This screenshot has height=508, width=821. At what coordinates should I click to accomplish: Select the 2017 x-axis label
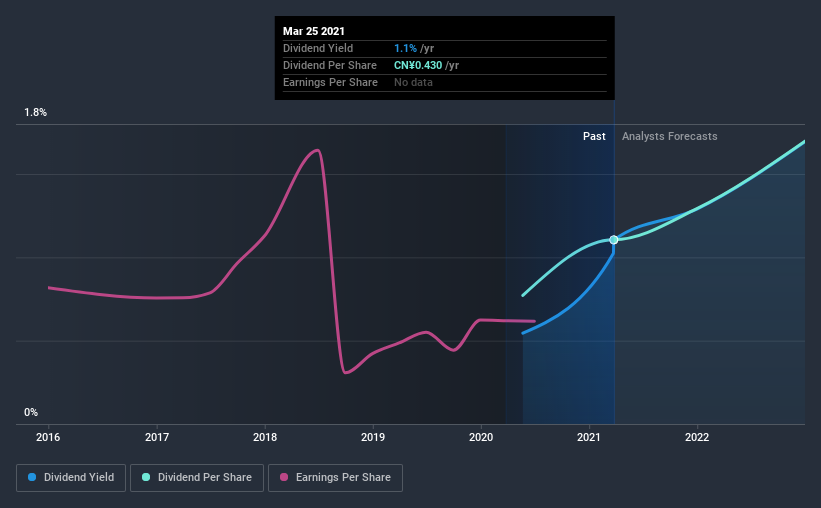coord(157,437)
